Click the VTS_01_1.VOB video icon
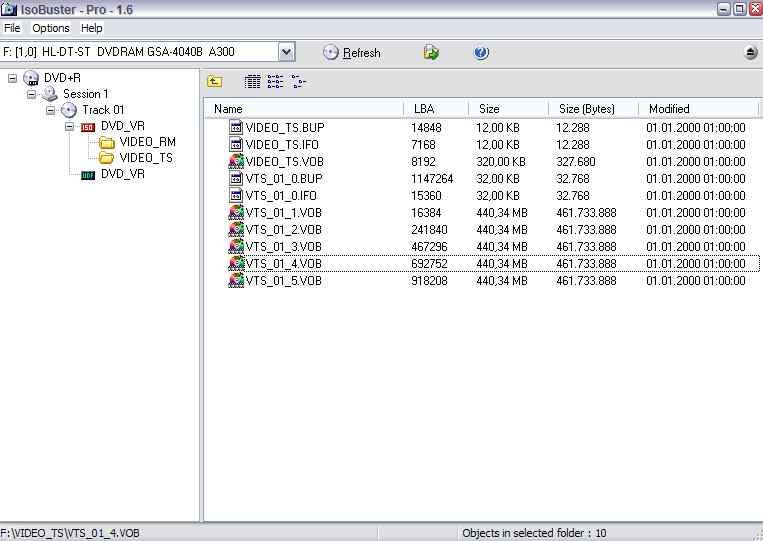 click(x=236, y=213)
